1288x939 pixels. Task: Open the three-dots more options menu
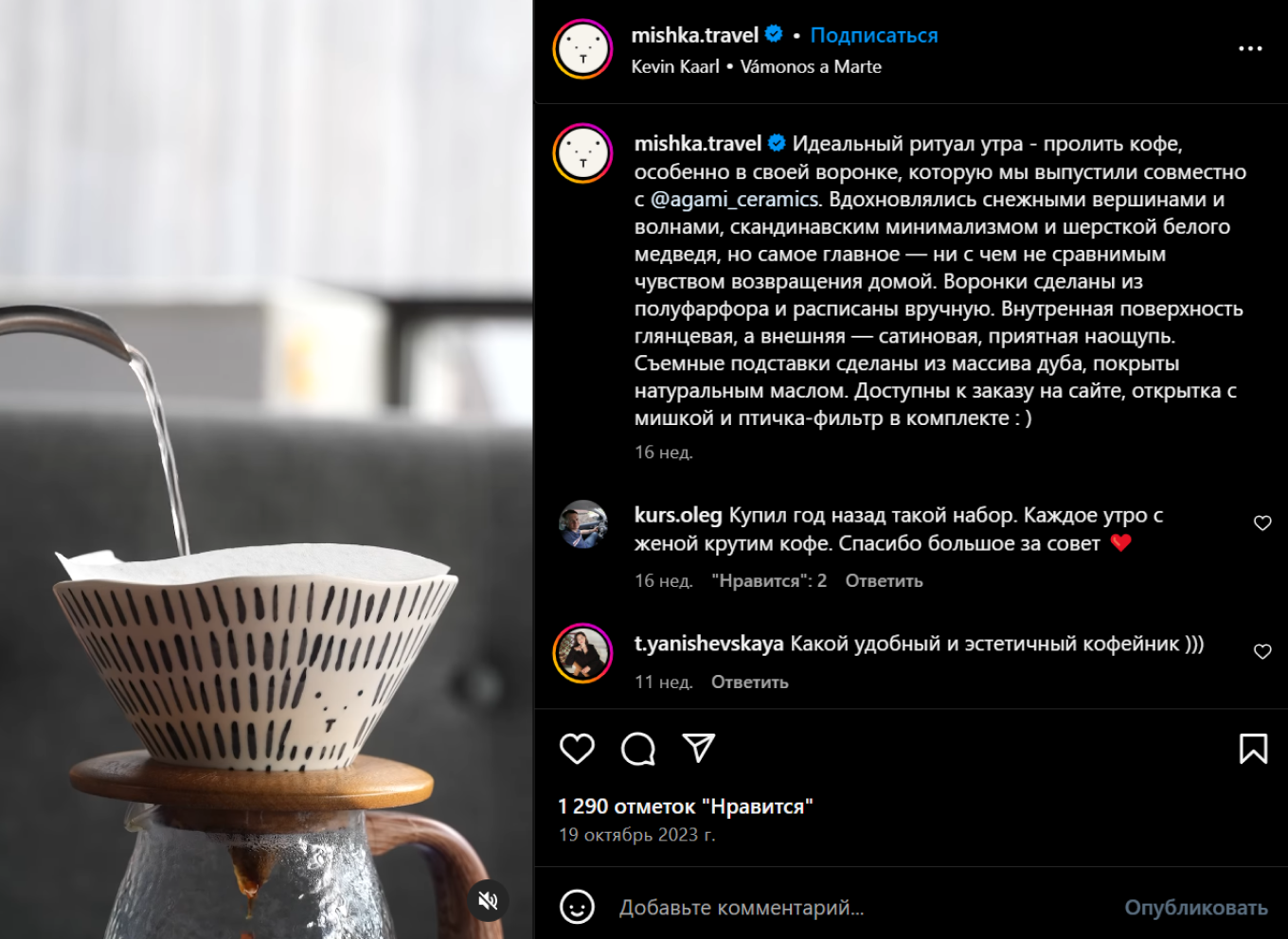click(x=1250, y=48)
